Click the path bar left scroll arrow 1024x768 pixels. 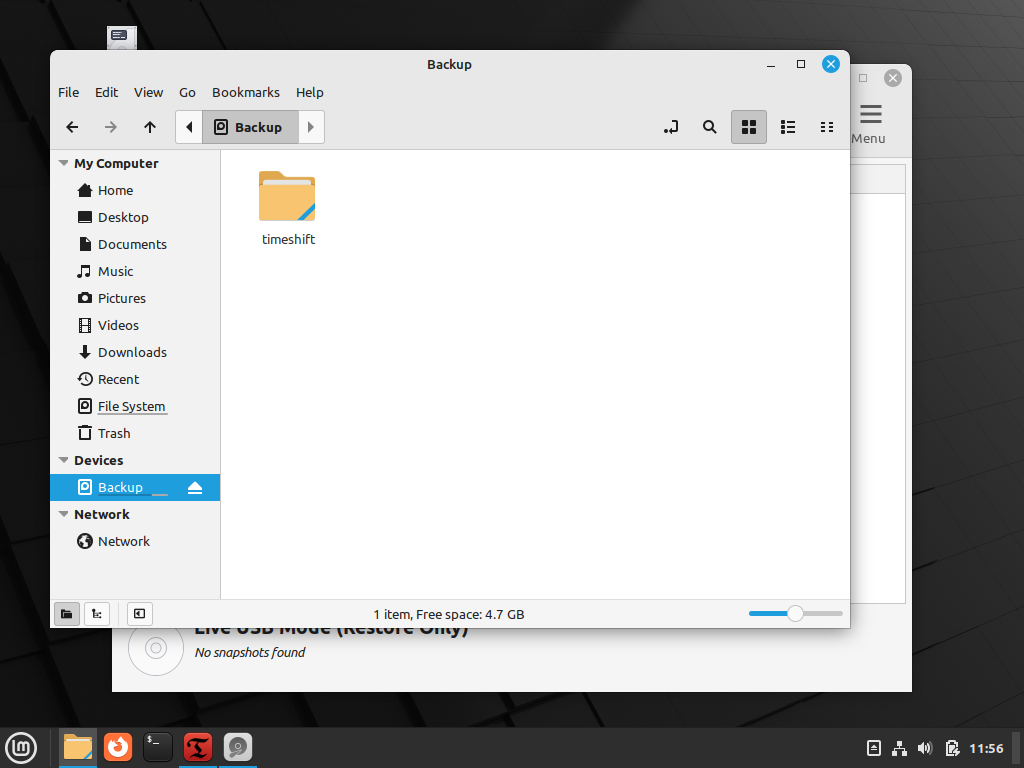pos(189,127)
